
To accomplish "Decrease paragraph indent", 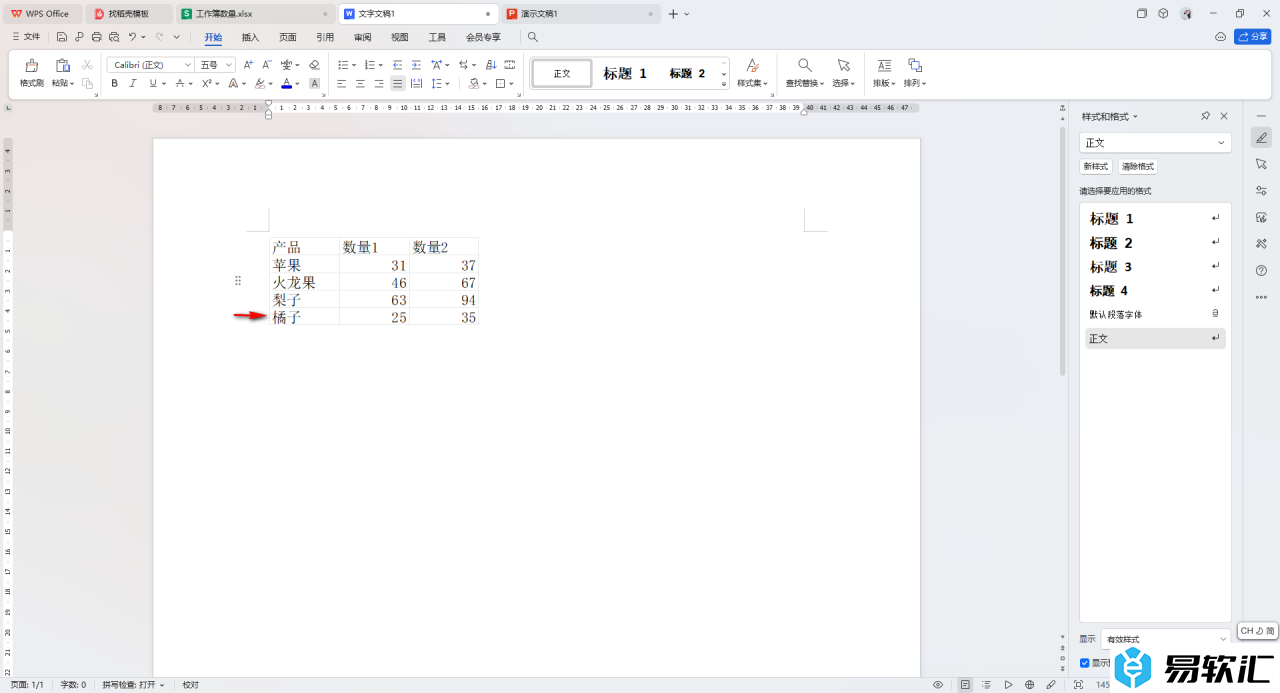I will (x=397, y=65).
